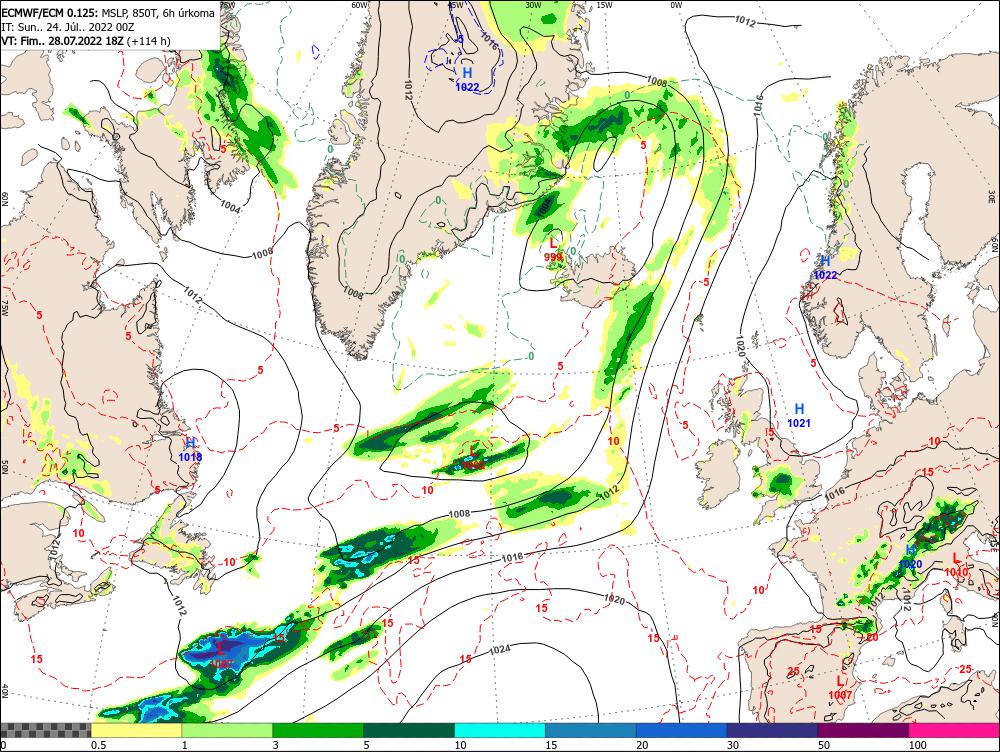Pick the royal blue 20–30 legend swatch
The width and height of the screenshot is (1000, 752).
tap(682, 730)
